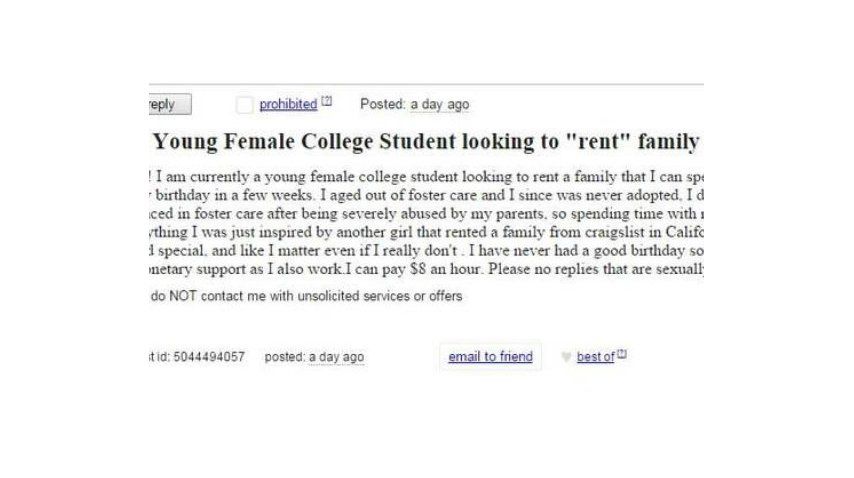Tick the prohibited flag checkbox
Image resolution: width=854 pixels, height=478 pixels.
(244, 105)
